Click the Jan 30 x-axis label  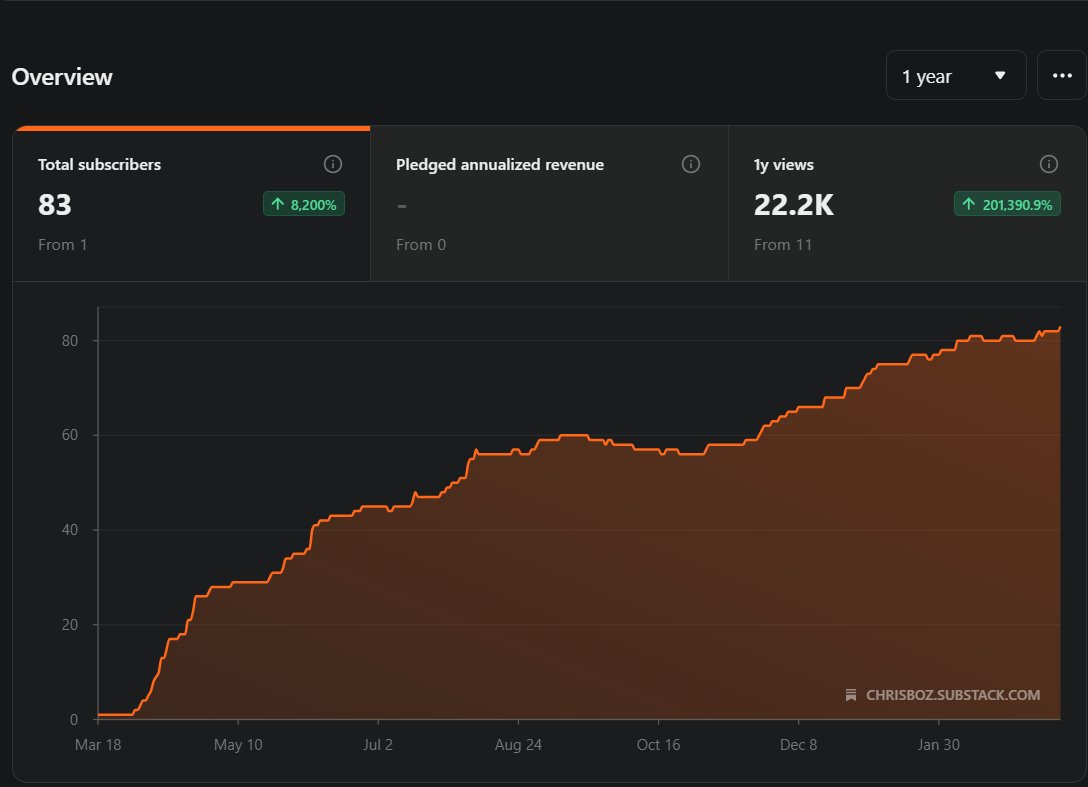(x=939, y=745)
